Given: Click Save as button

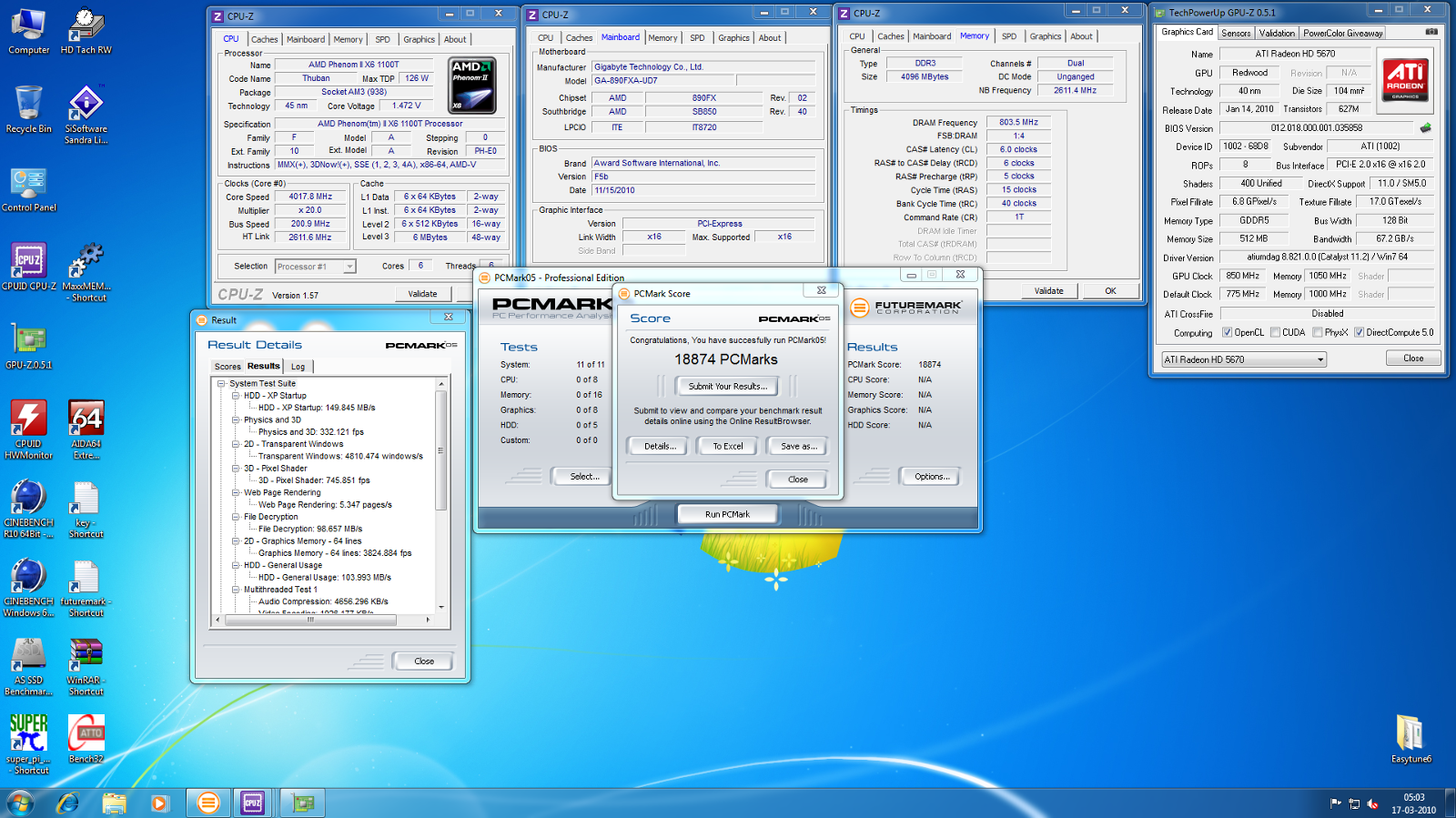Looking at the screenshot, I should pos(798,446).
